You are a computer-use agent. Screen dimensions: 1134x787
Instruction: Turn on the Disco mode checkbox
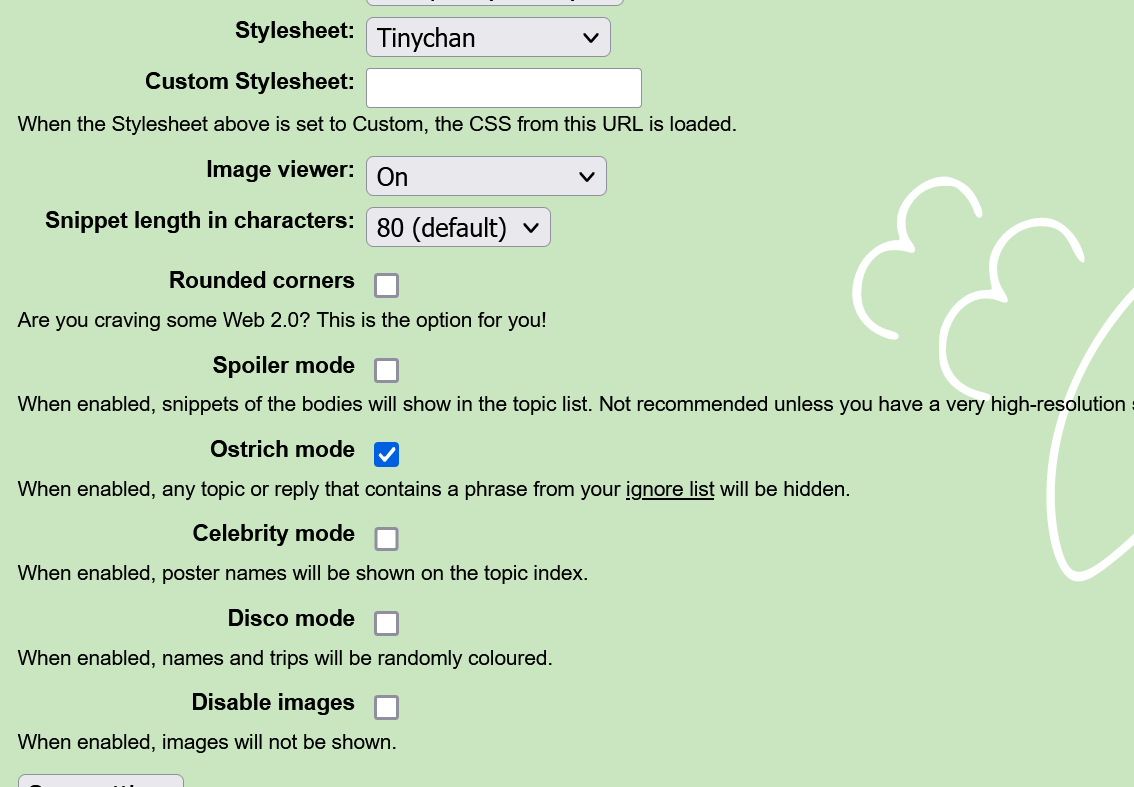386,624
